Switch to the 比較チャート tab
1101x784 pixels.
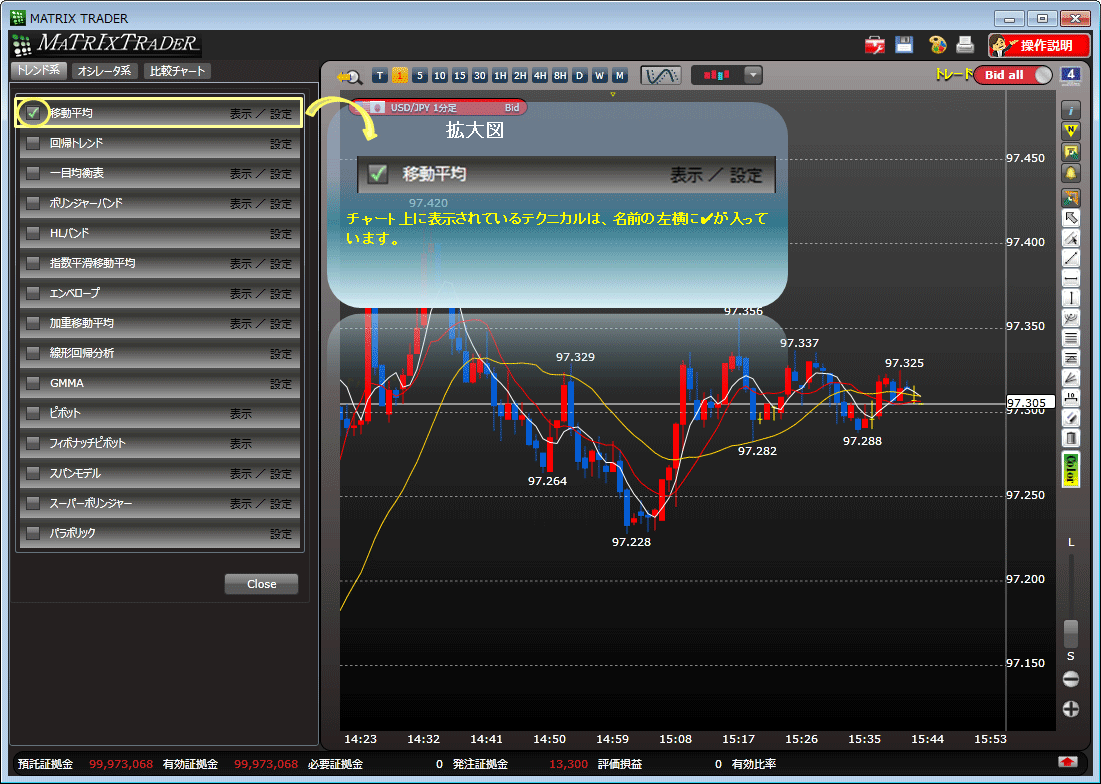click(x=178, y=71)
